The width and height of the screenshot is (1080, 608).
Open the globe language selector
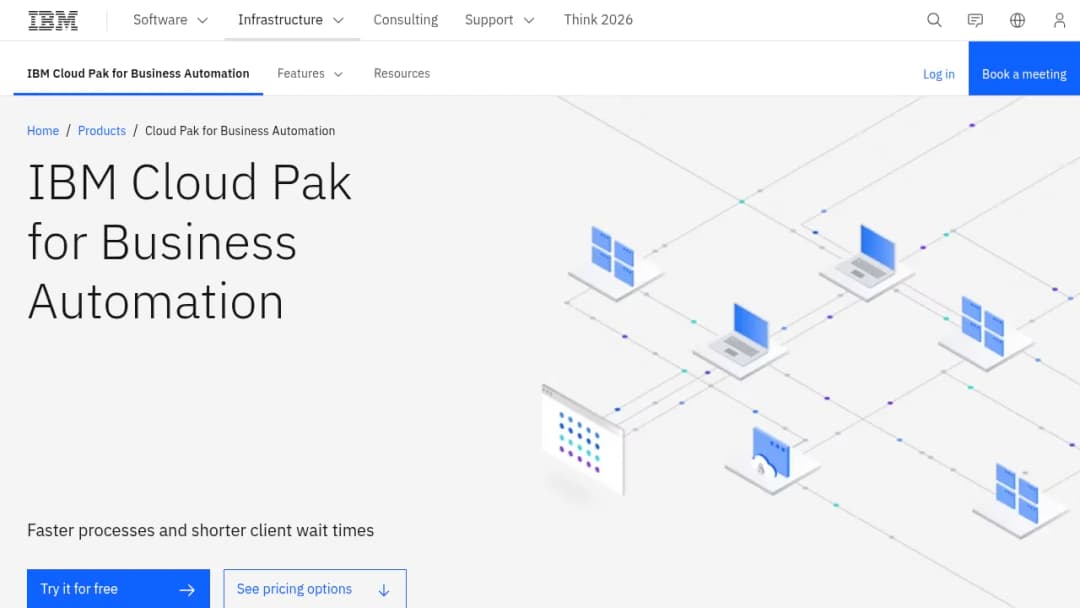(x=1017, y=20)
